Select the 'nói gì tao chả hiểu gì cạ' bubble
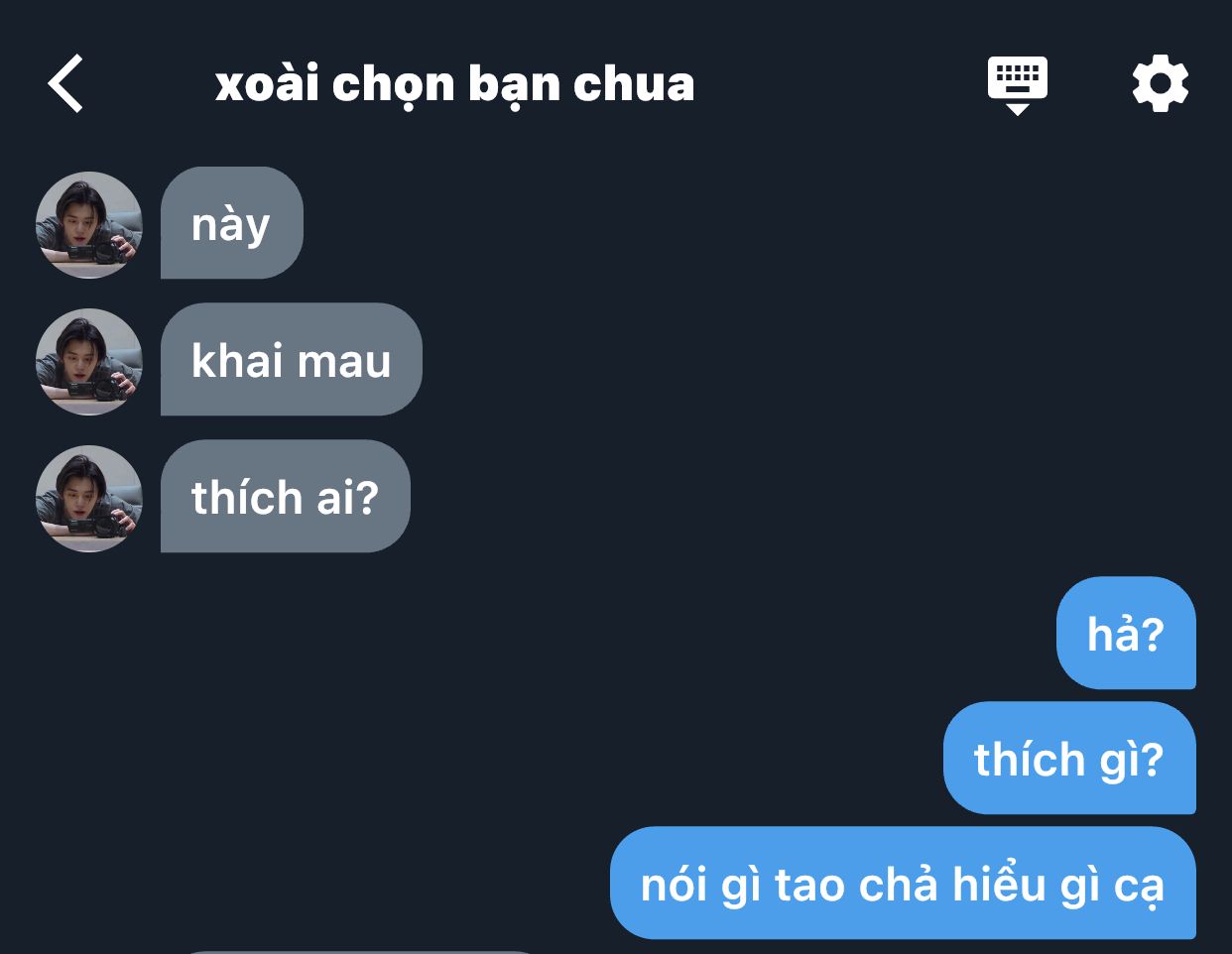Screen dimensions: 1232x954 [903, 884]
